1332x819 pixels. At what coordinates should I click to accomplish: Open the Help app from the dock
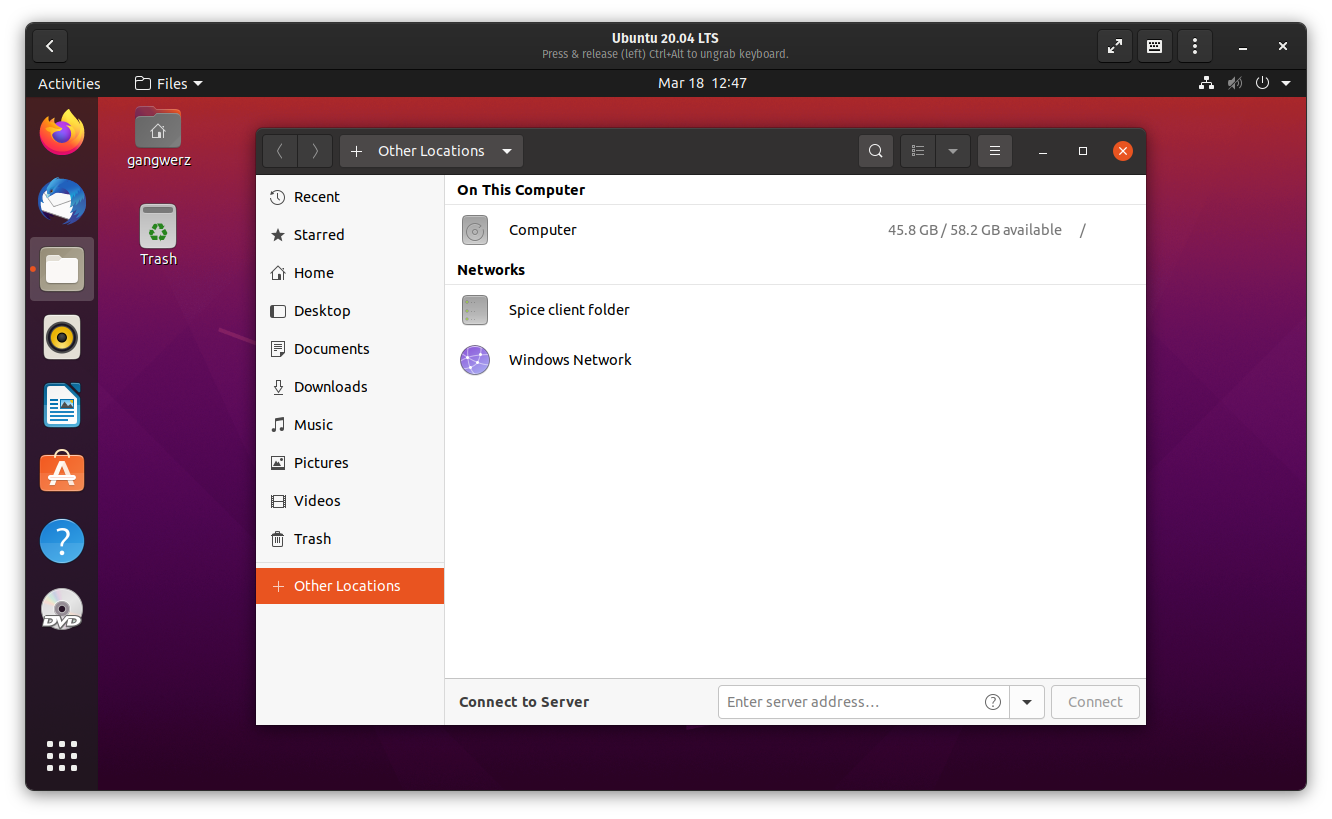(x=62, y=541)
